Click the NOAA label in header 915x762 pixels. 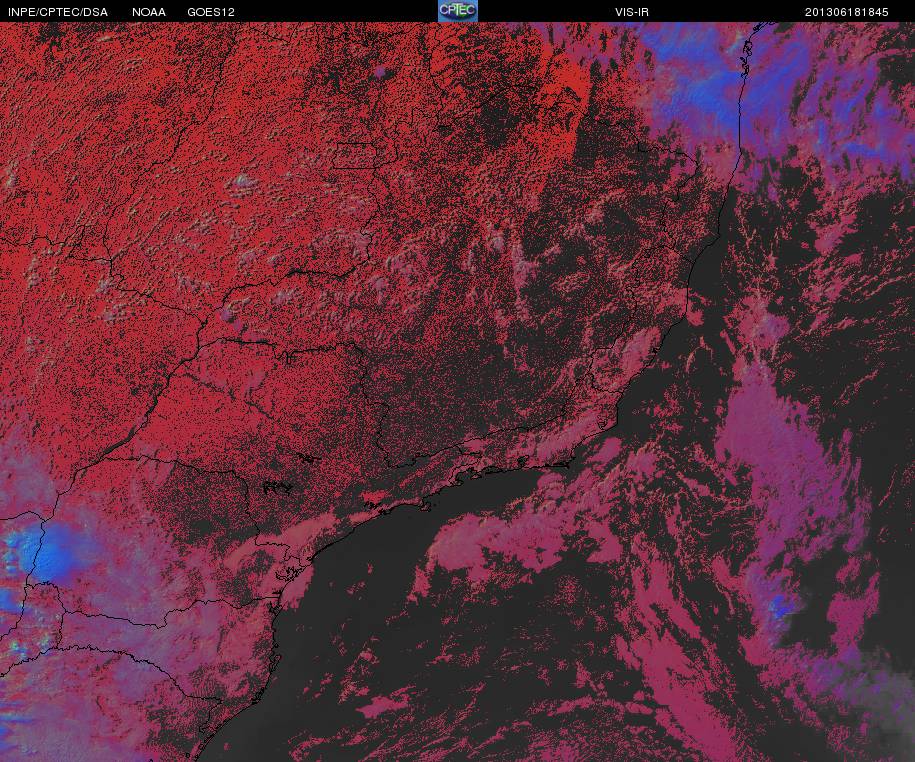click(x=149, y=12)
